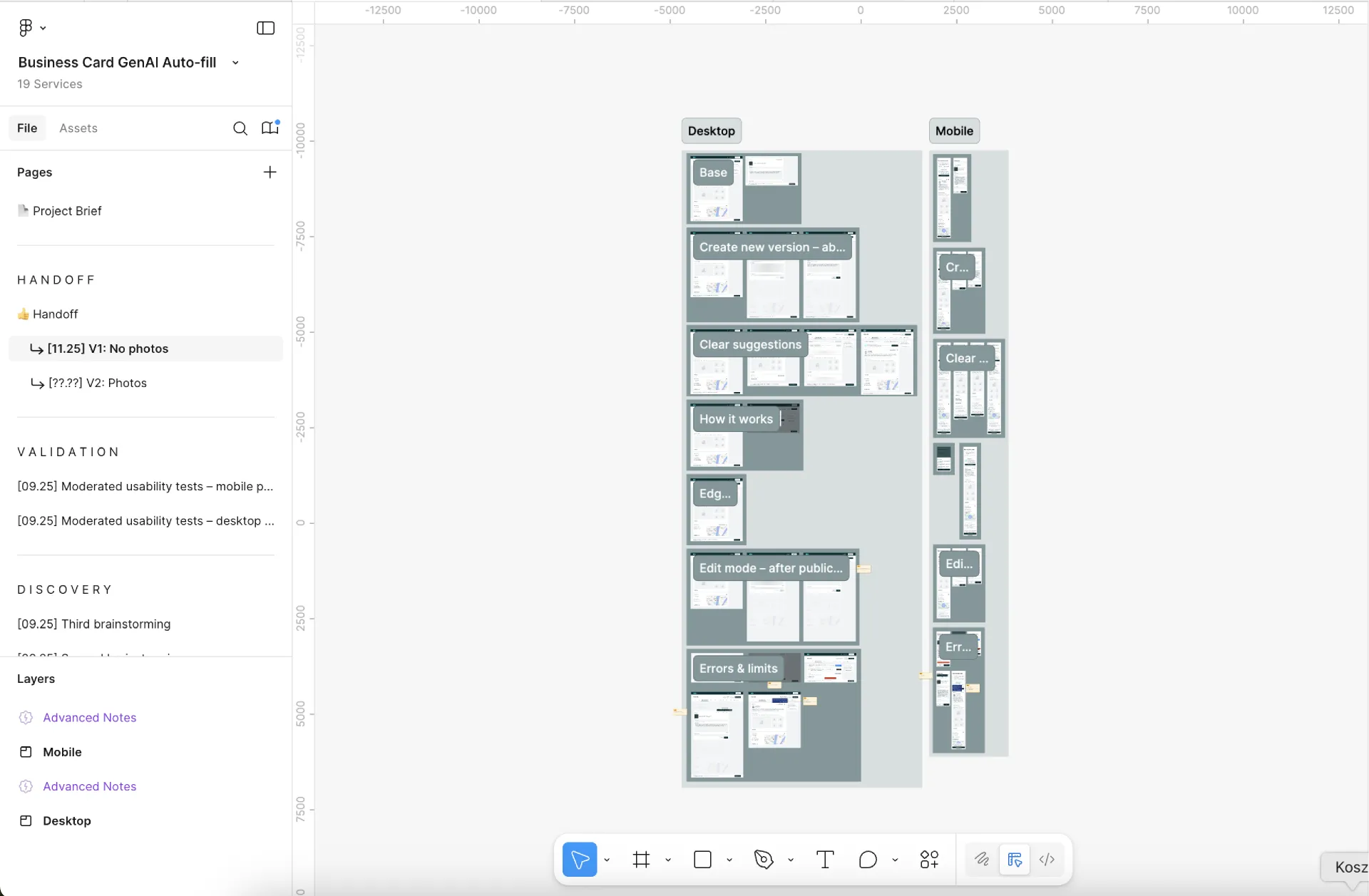The height and width of the screenshot is (896, 1369).
Task: Click the first Advanced Notes widget icon
Action: point(26,718)
